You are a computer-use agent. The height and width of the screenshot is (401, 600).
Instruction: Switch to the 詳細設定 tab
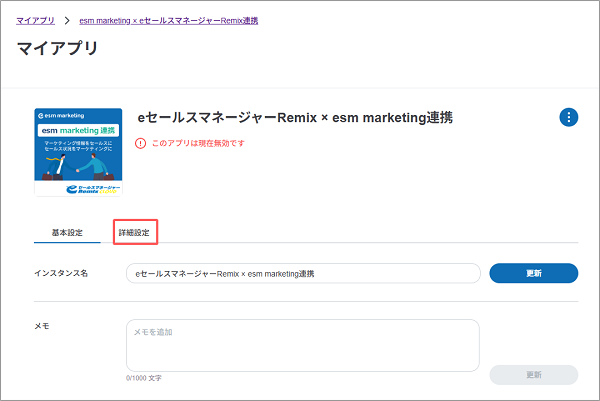[x=134, y=233]
